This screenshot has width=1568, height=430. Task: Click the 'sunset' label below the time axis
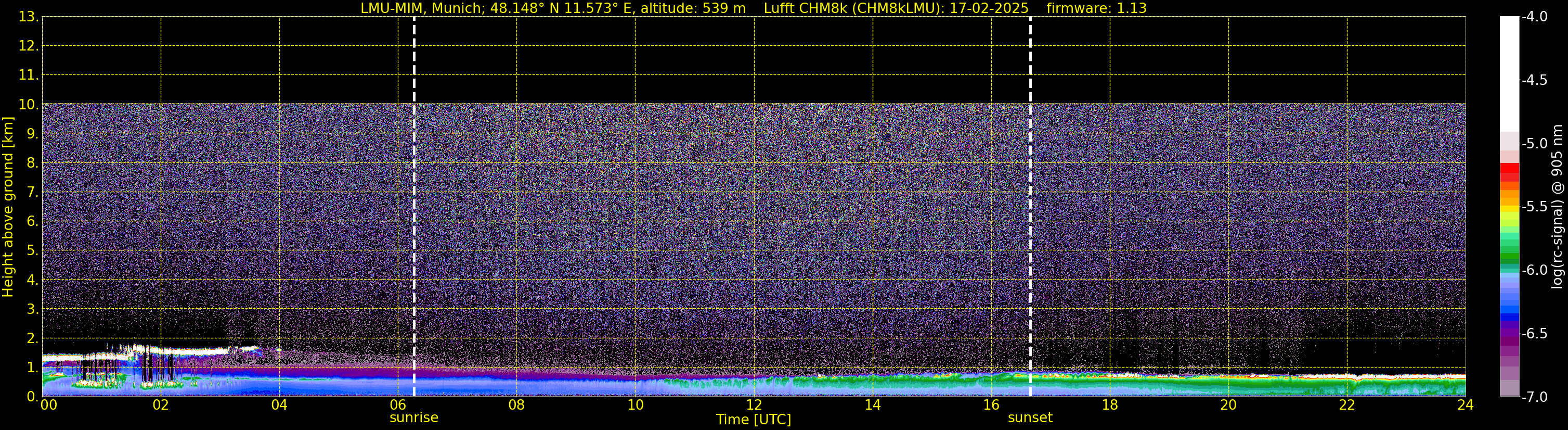tap(1030, 418)
